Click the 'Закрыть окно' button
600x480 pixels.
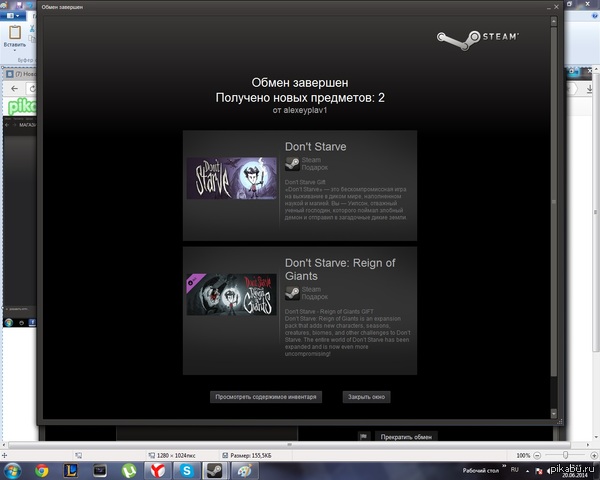pos(366,397)
